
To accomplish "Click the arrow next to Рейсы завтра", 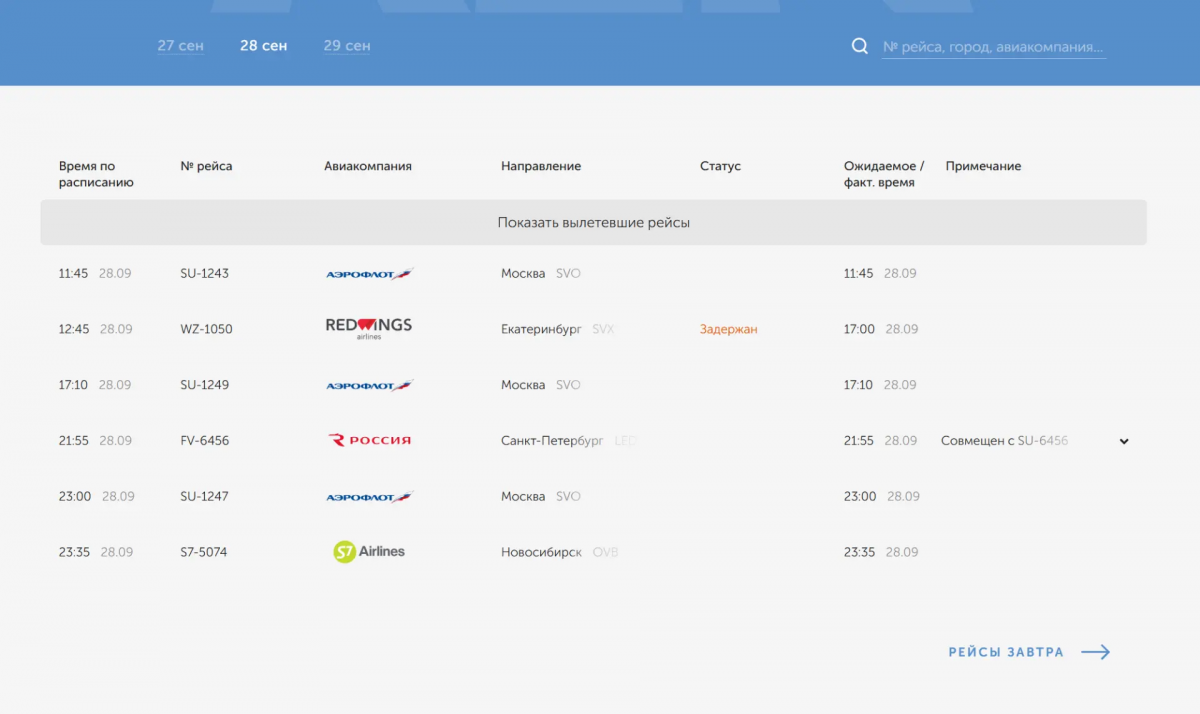I will [x=1096, y=652].
